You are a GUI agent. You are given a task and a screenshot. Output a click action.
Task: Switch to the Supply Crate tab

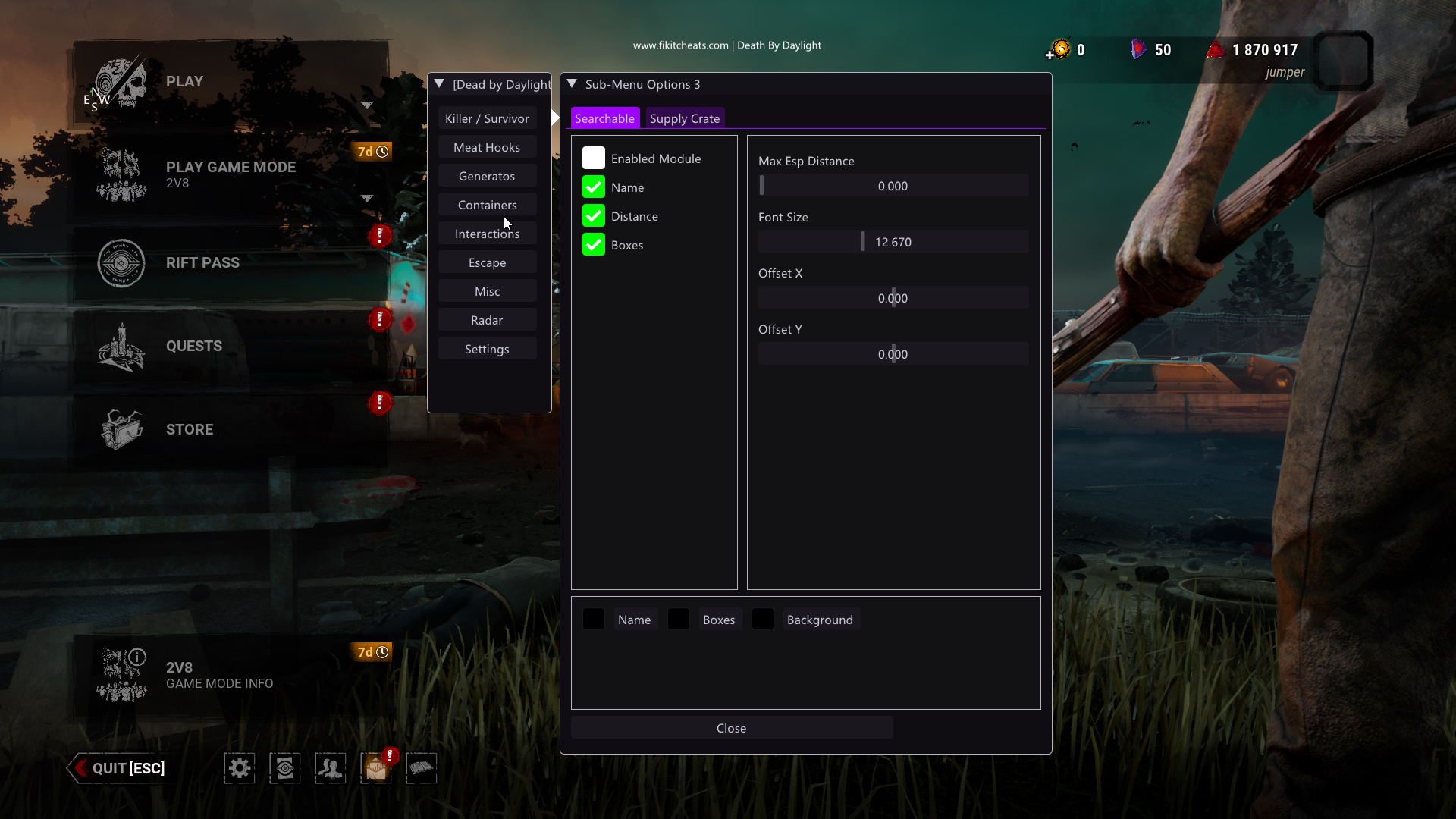pos(684,118)
